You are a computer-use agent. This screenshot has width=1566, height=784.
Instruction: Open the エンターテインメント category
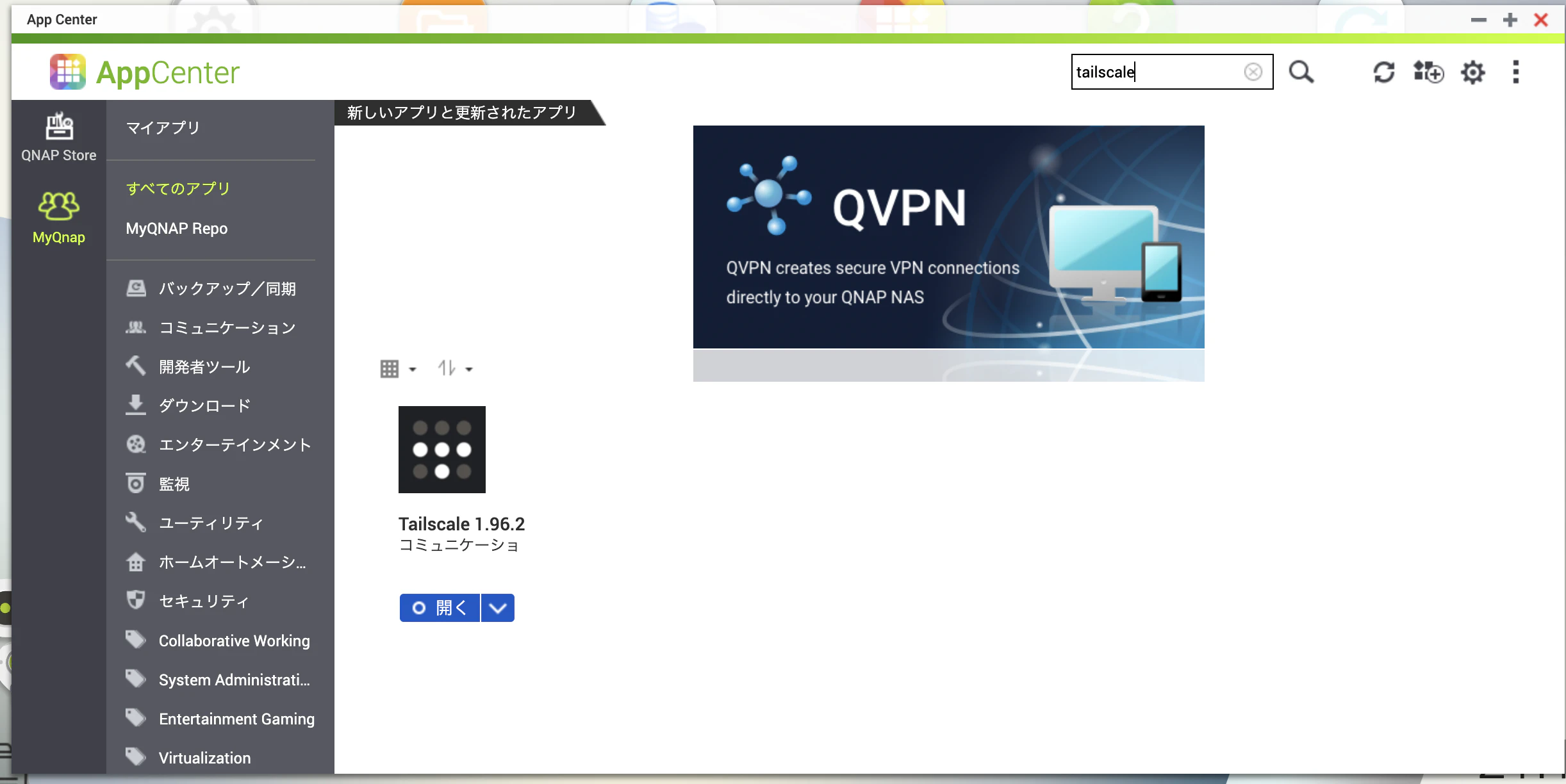[235, 445]
